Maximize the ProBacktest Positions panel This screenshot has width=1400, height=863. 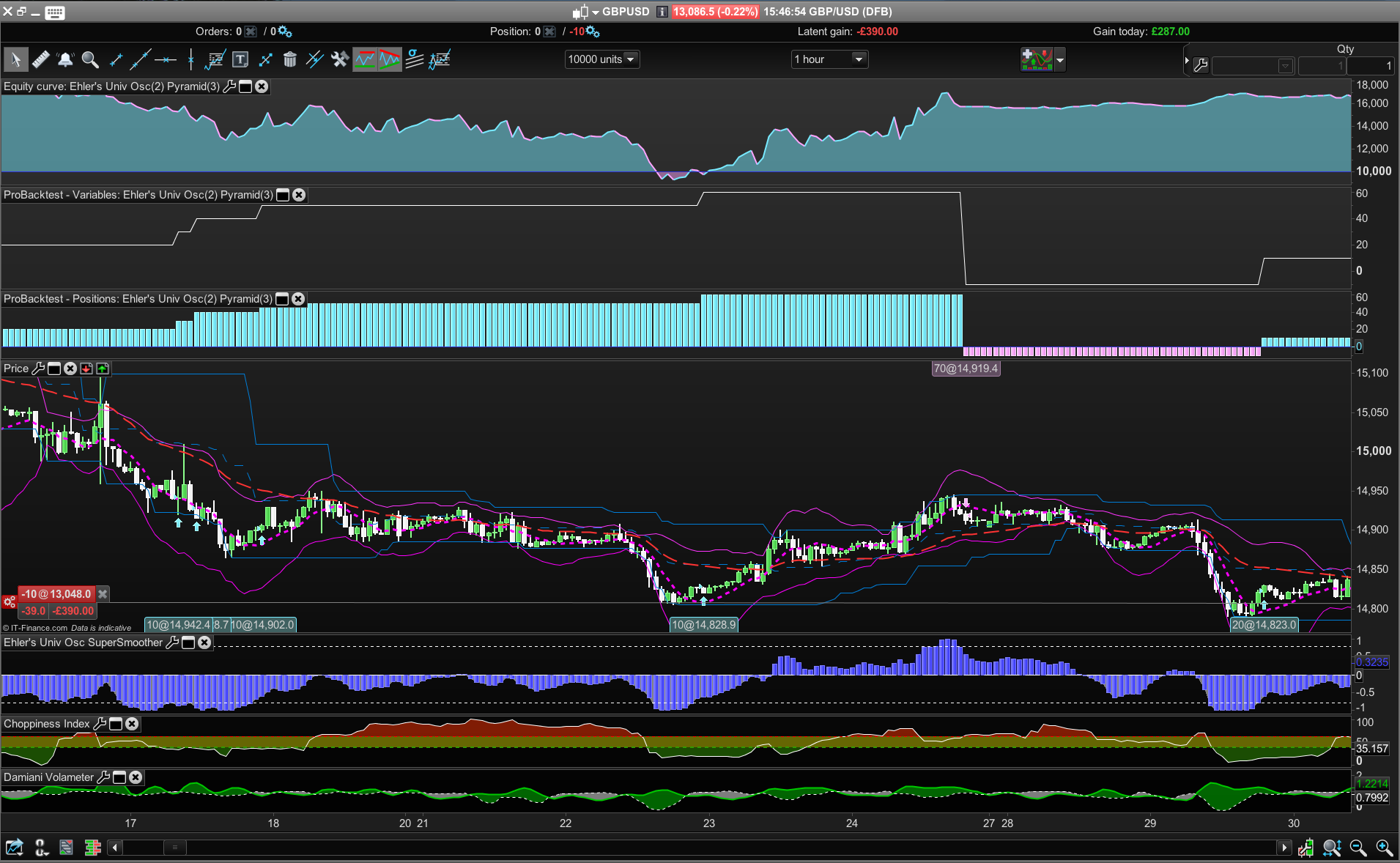(282, 299)
